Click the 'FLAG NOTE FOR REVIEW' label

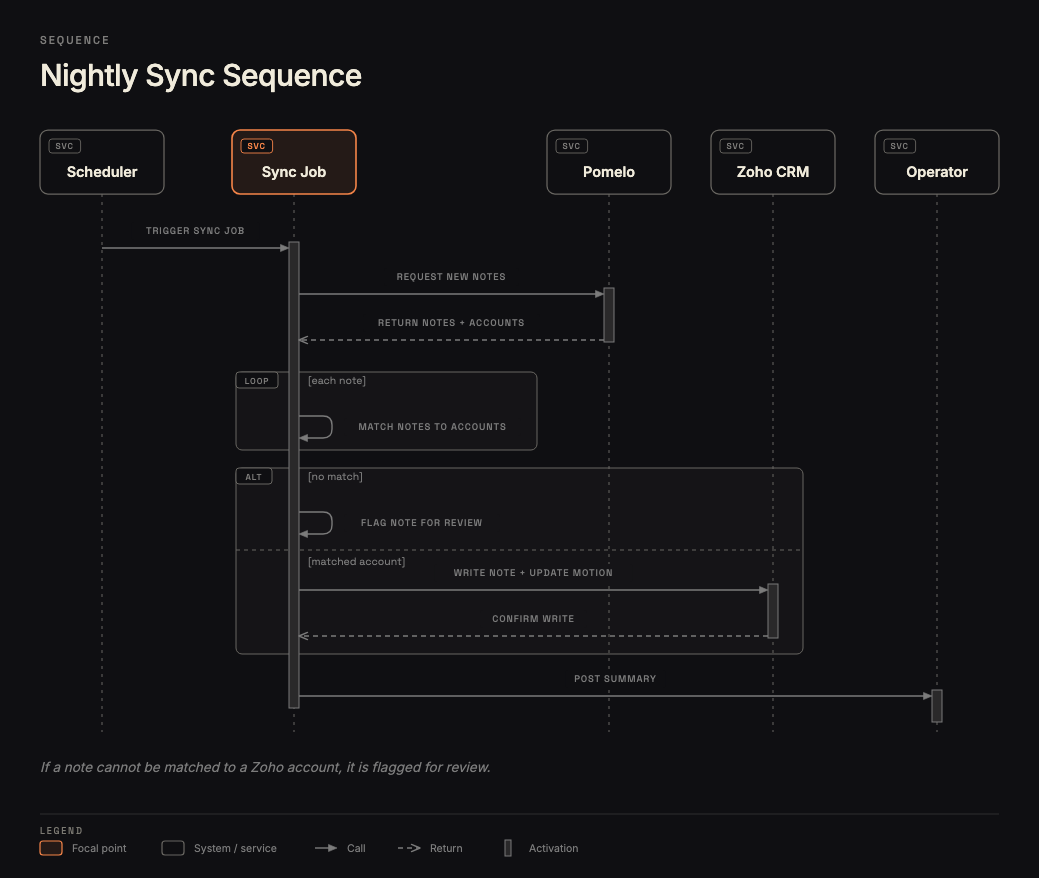tap(421, 523)
